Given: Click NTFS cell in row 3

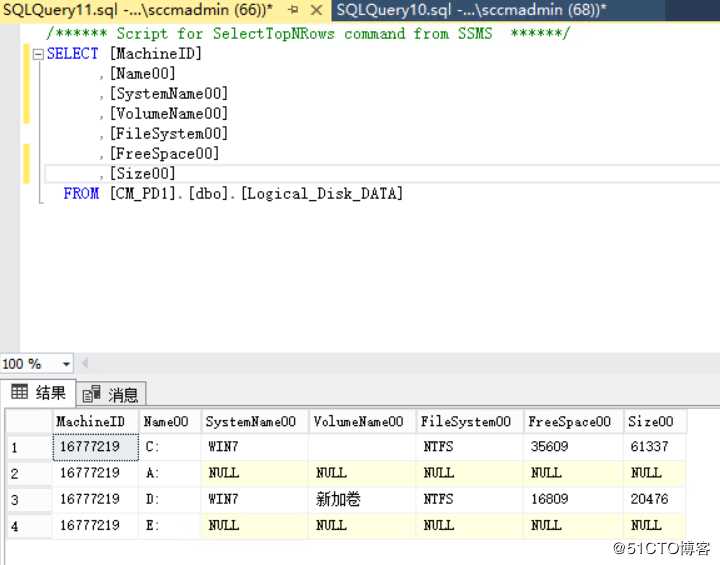Looking at the screenshot, I should tap(470, 500).
